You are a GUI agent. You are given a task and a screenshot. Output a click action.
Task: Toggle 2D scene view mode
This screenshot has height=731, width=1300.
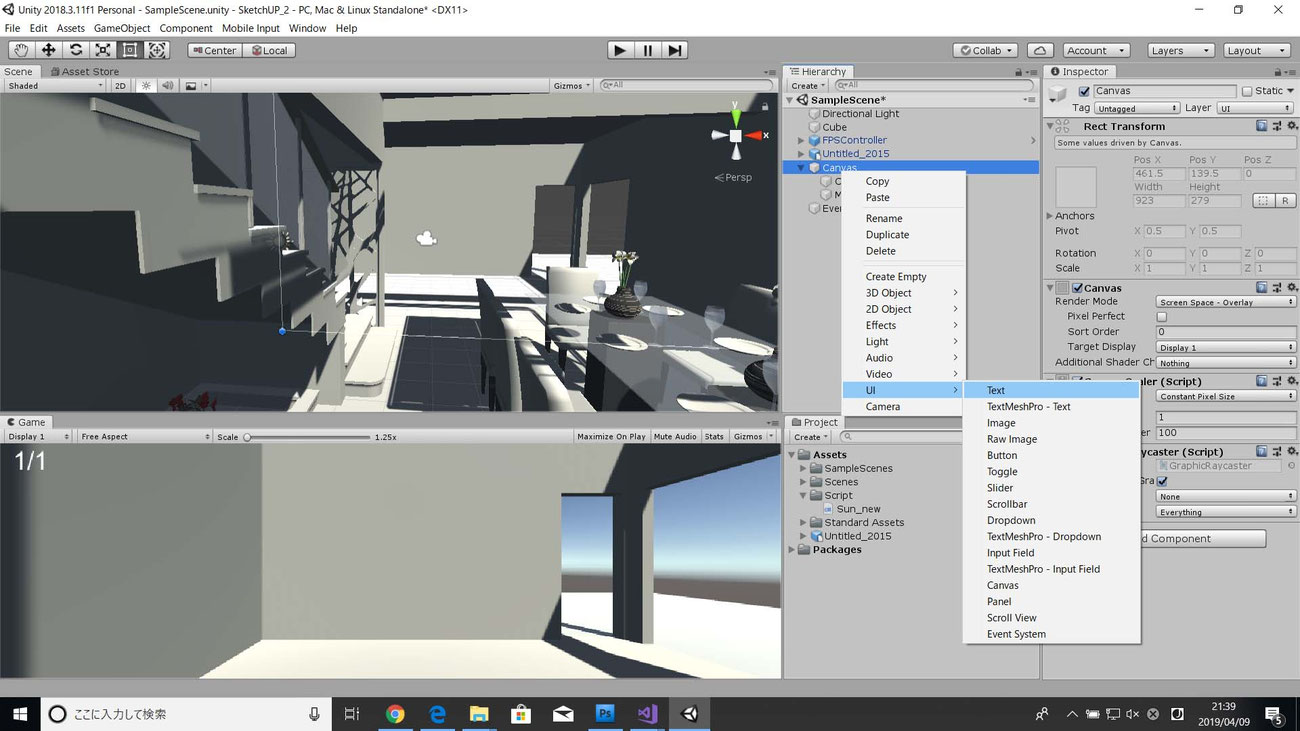(120, 86)
